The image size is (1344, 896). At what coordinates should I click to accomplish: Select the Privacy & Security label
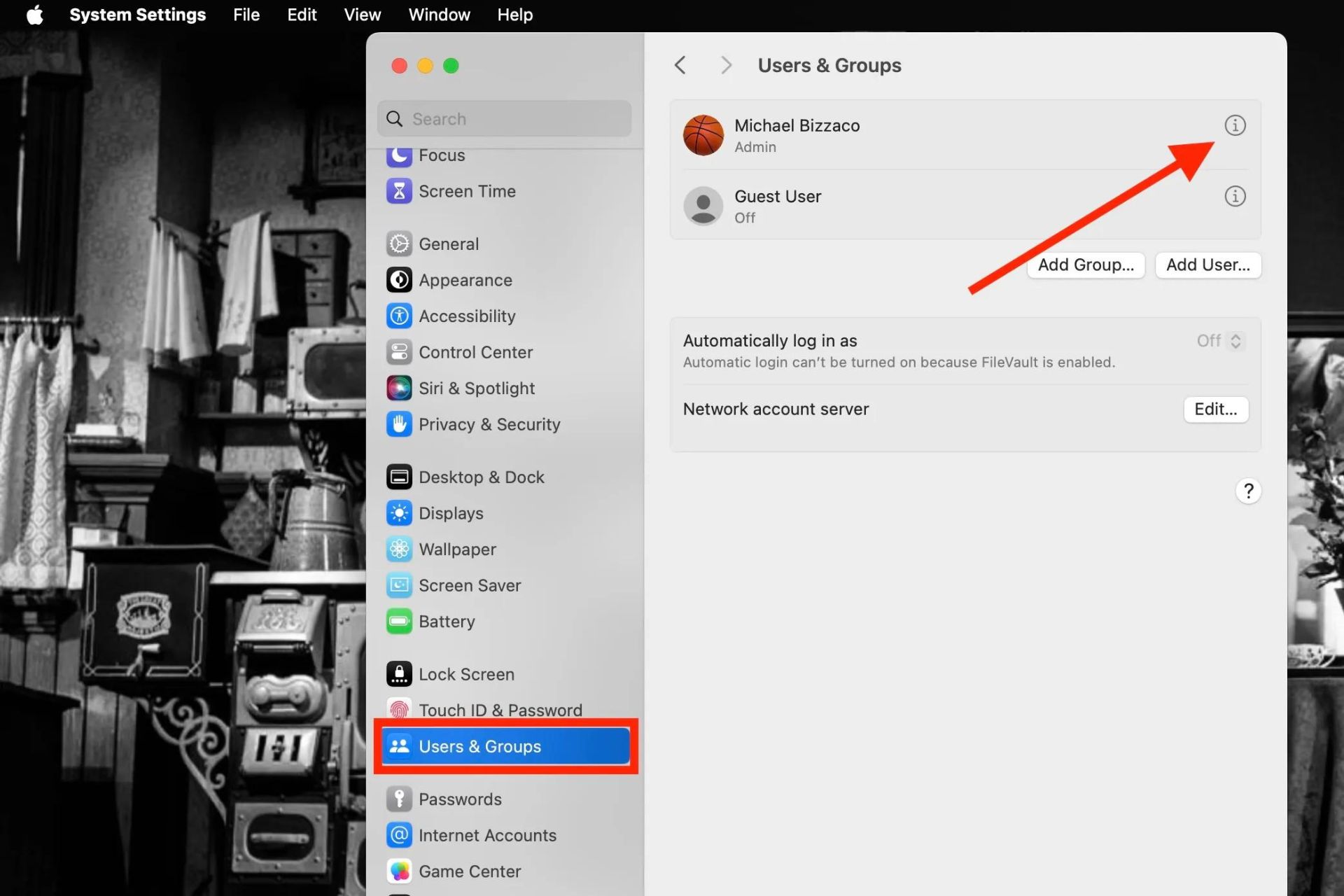click(489, 425)
